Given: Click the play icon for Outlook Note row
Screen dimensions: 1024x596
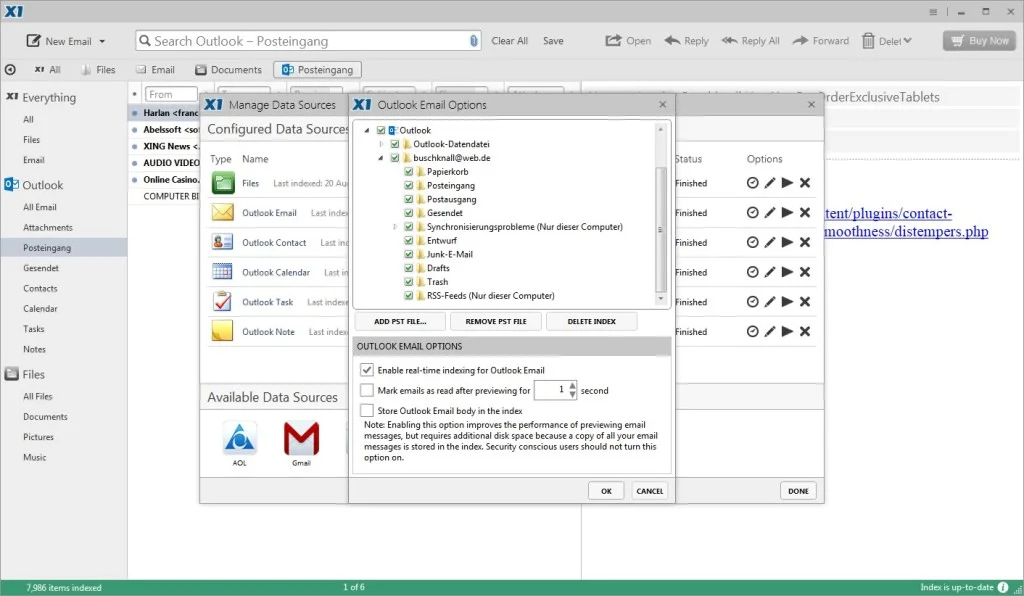Looking at the screenshot, I should (788, 332).
